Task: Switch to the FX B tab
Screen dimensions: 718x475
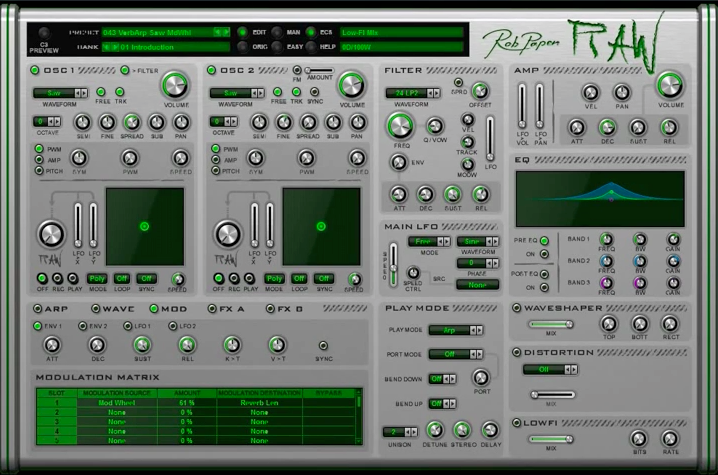Action: pyautogui.click(x=284, y=309)
